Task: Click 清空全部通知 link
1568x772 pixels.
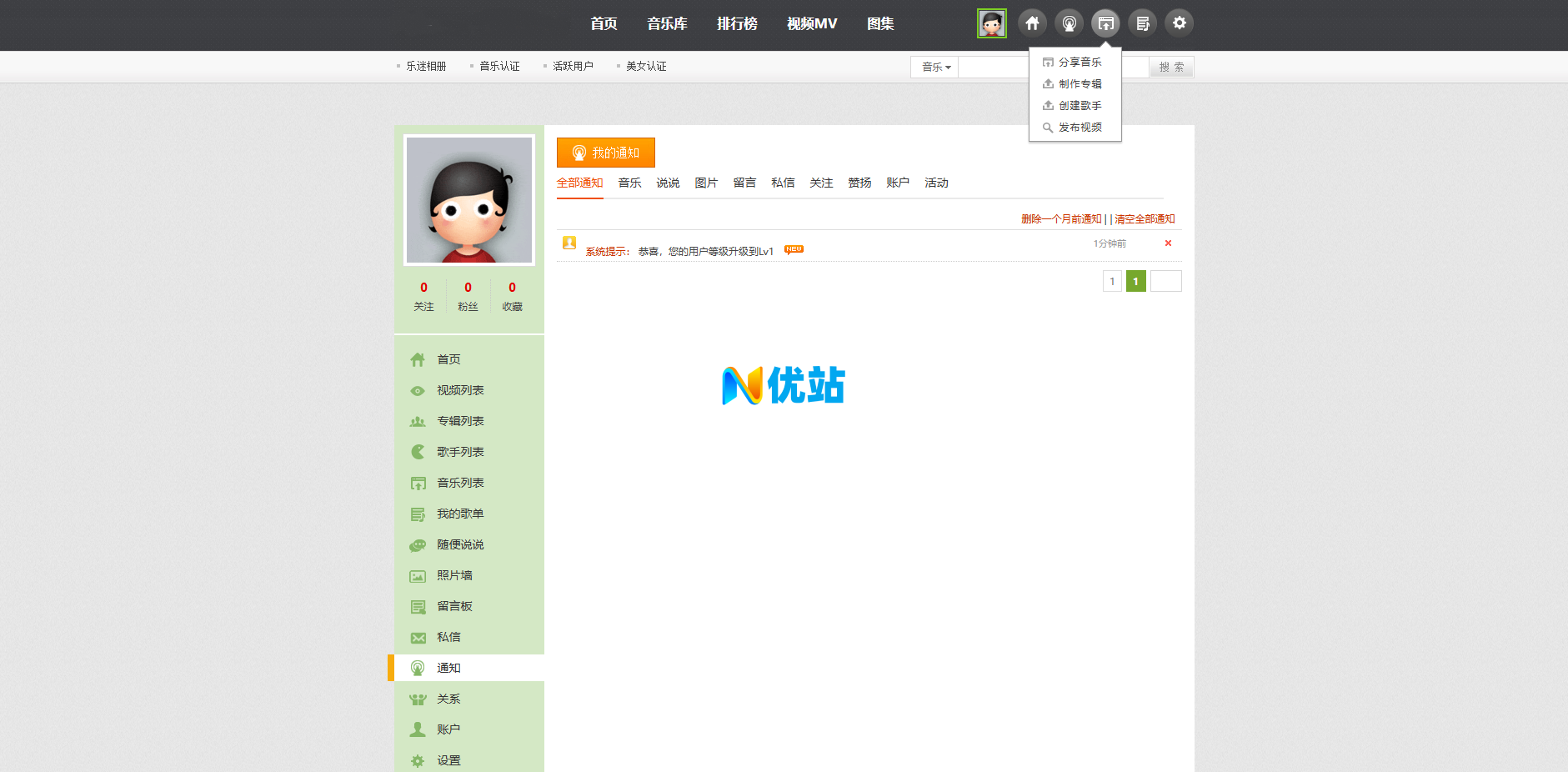Action: pos(1145,219)
